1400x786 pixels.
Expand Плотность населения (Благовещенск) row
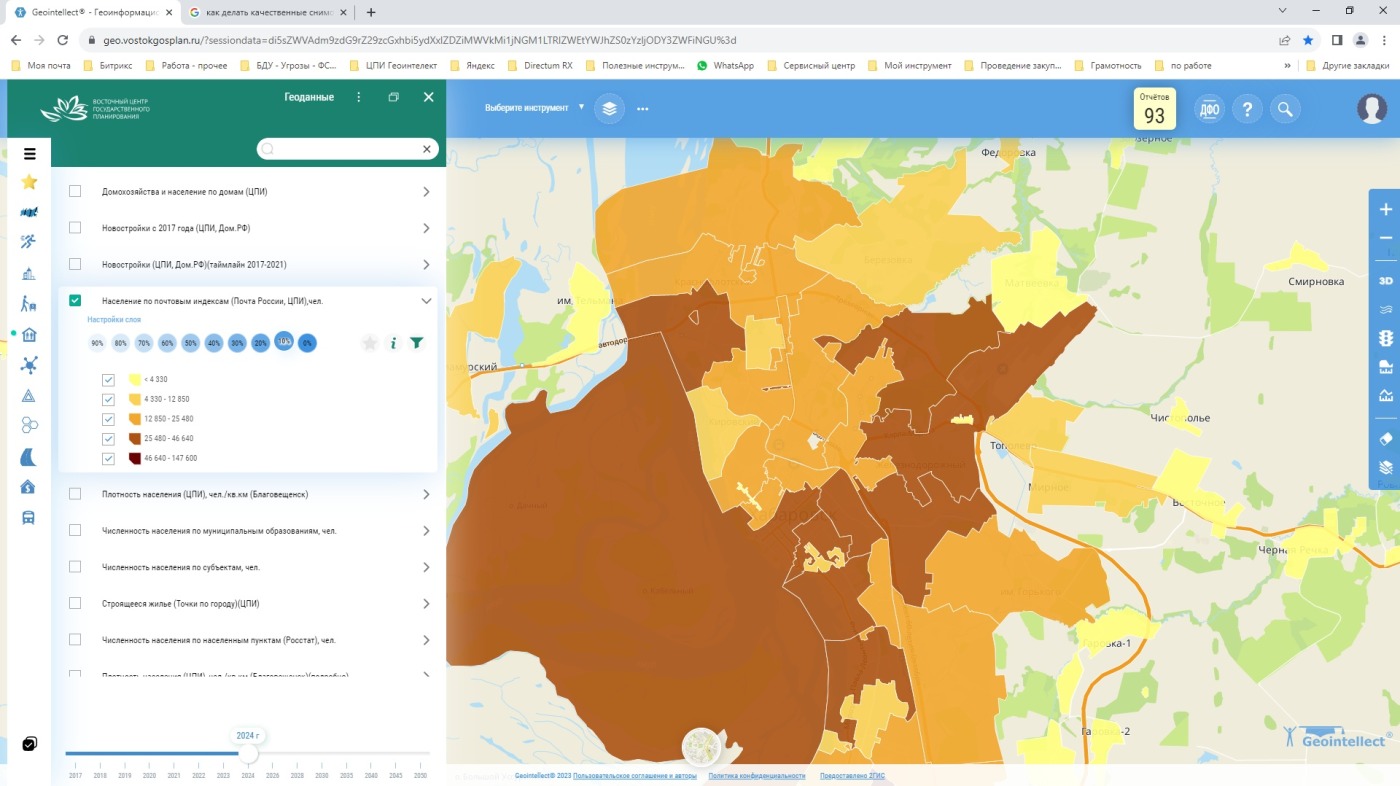[426, 494]
